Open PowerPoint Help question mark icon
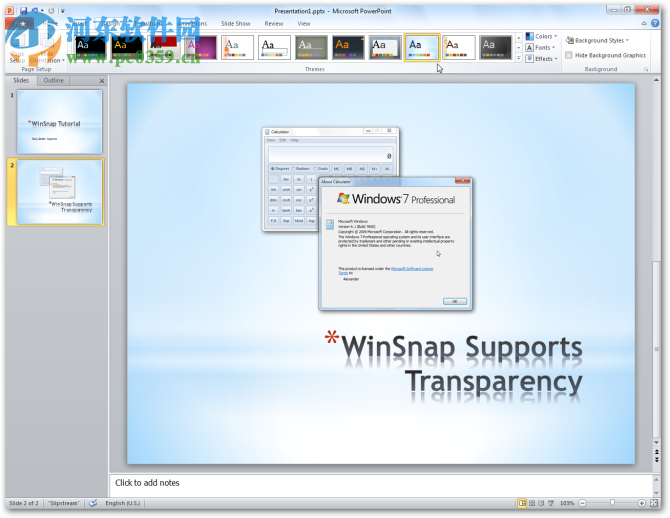Image resolution: width=670 pixels, height=518 pixels. [x=655, y=23]
